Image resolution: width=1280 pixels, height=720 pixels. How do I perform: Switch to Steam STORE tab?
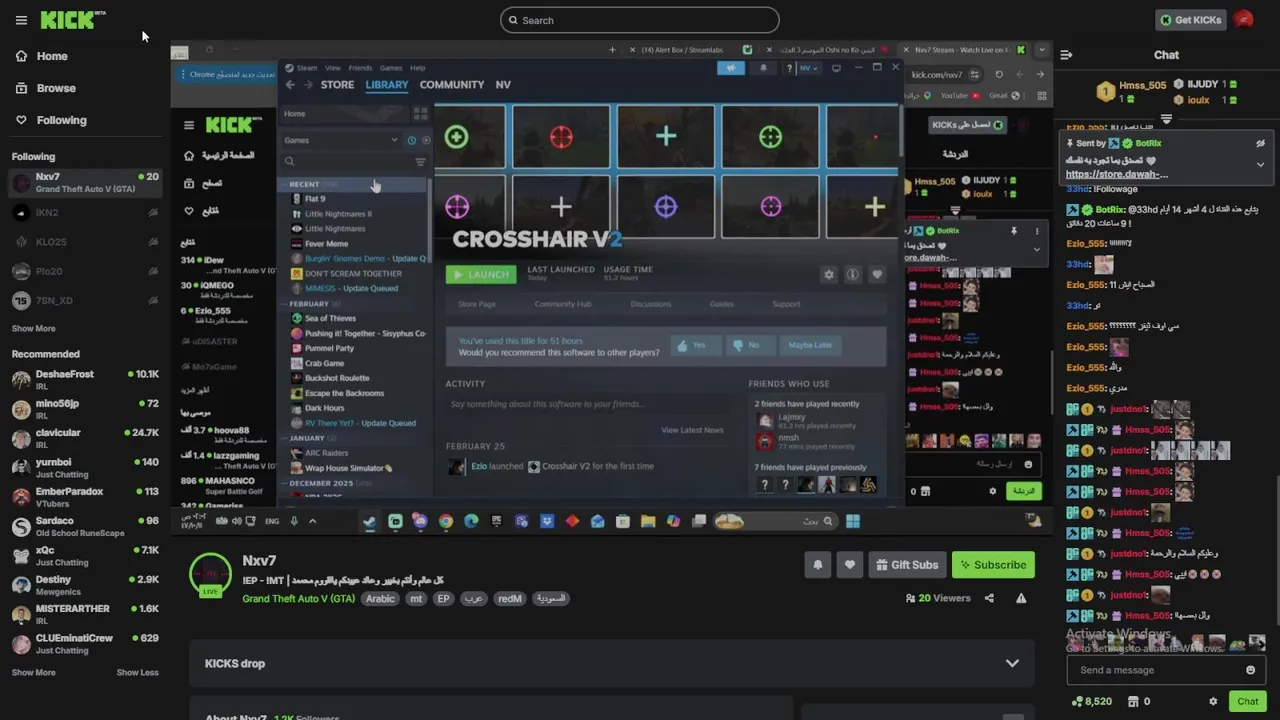337,85
